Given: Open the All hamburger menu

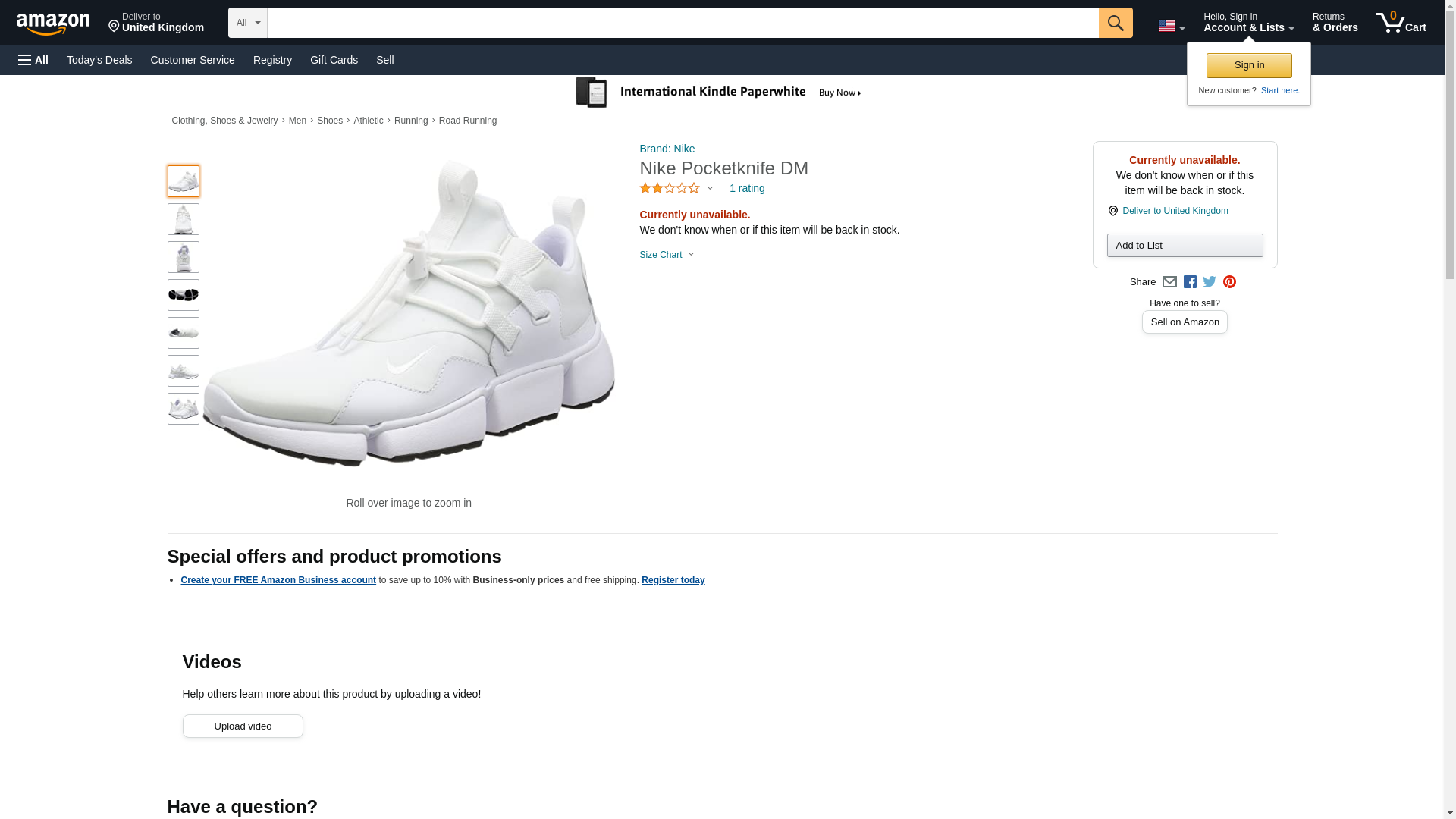Looking at the screenshot, I should coord(33,60).
